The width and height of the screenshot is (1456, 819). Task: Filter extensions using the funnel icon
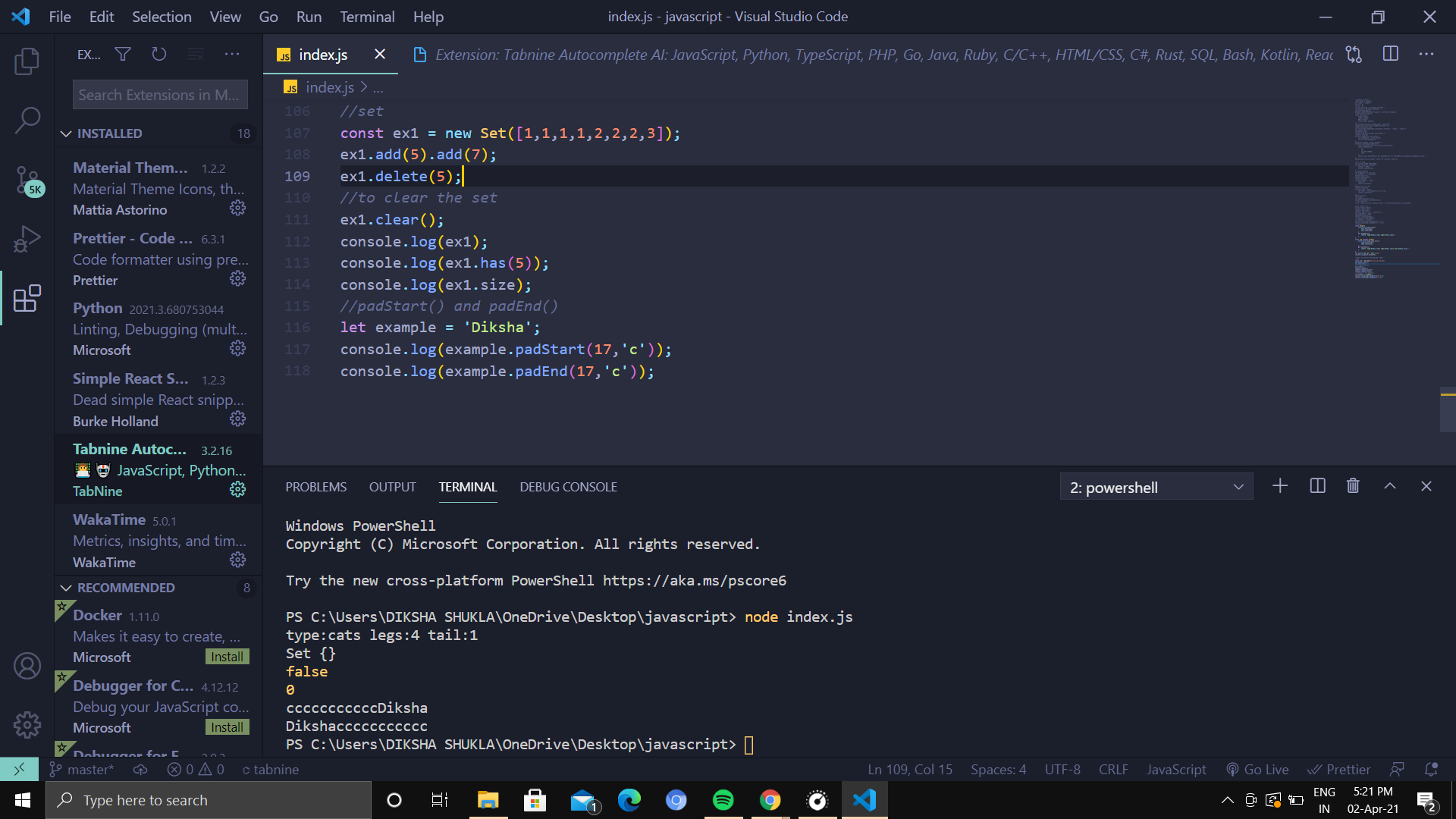[123, 54]
